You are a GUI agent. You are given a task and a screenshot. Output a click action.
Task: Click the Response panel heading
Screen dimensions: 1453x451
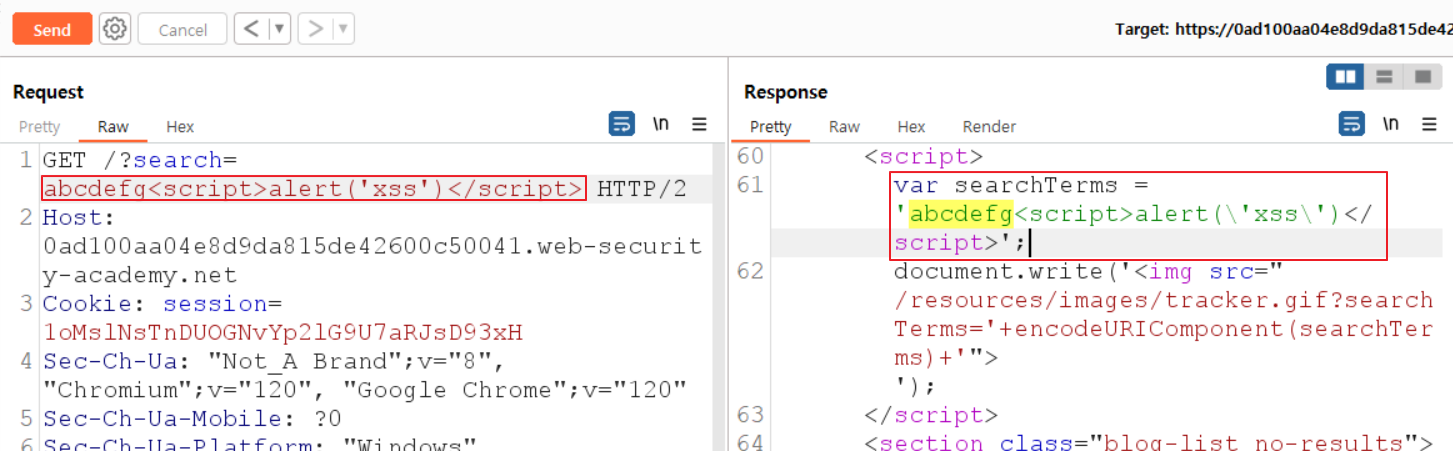click(x=786, y=92)
